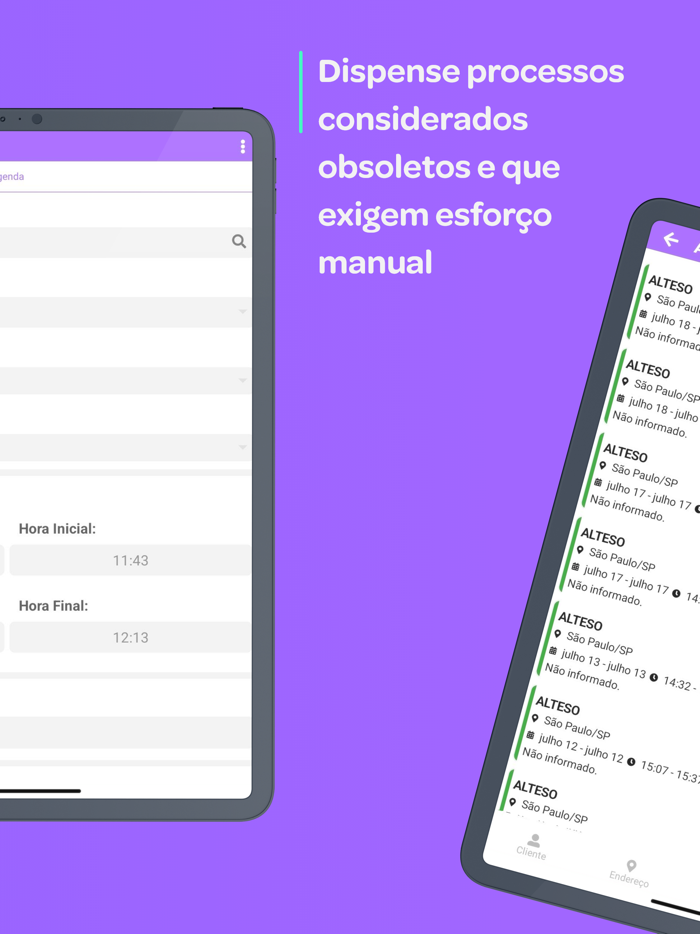700x934 pixels.
Task: Open the Endereço tab on phone
Action: point(629,873)
